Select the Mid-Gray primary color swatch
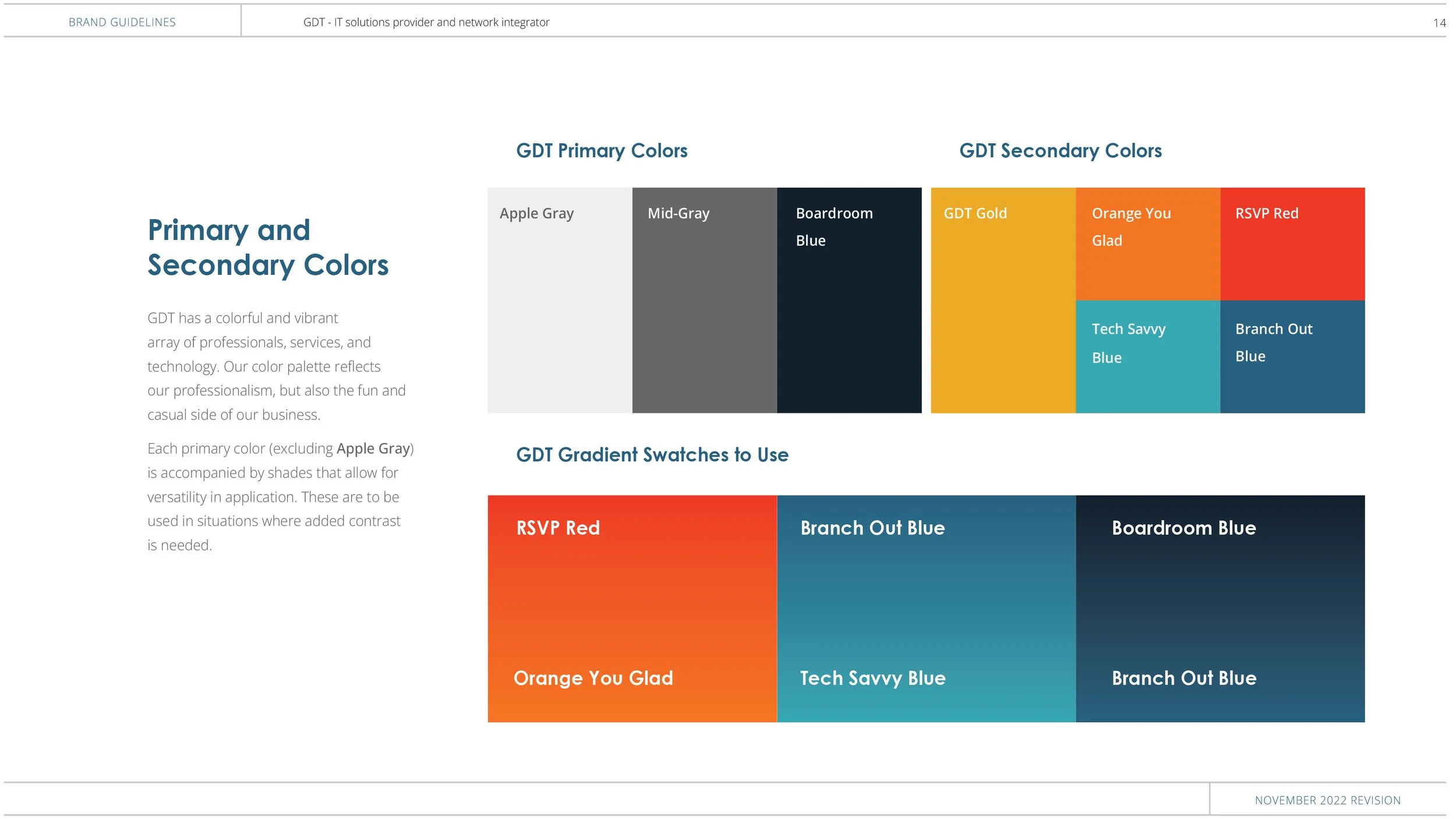 coord(705,300)
